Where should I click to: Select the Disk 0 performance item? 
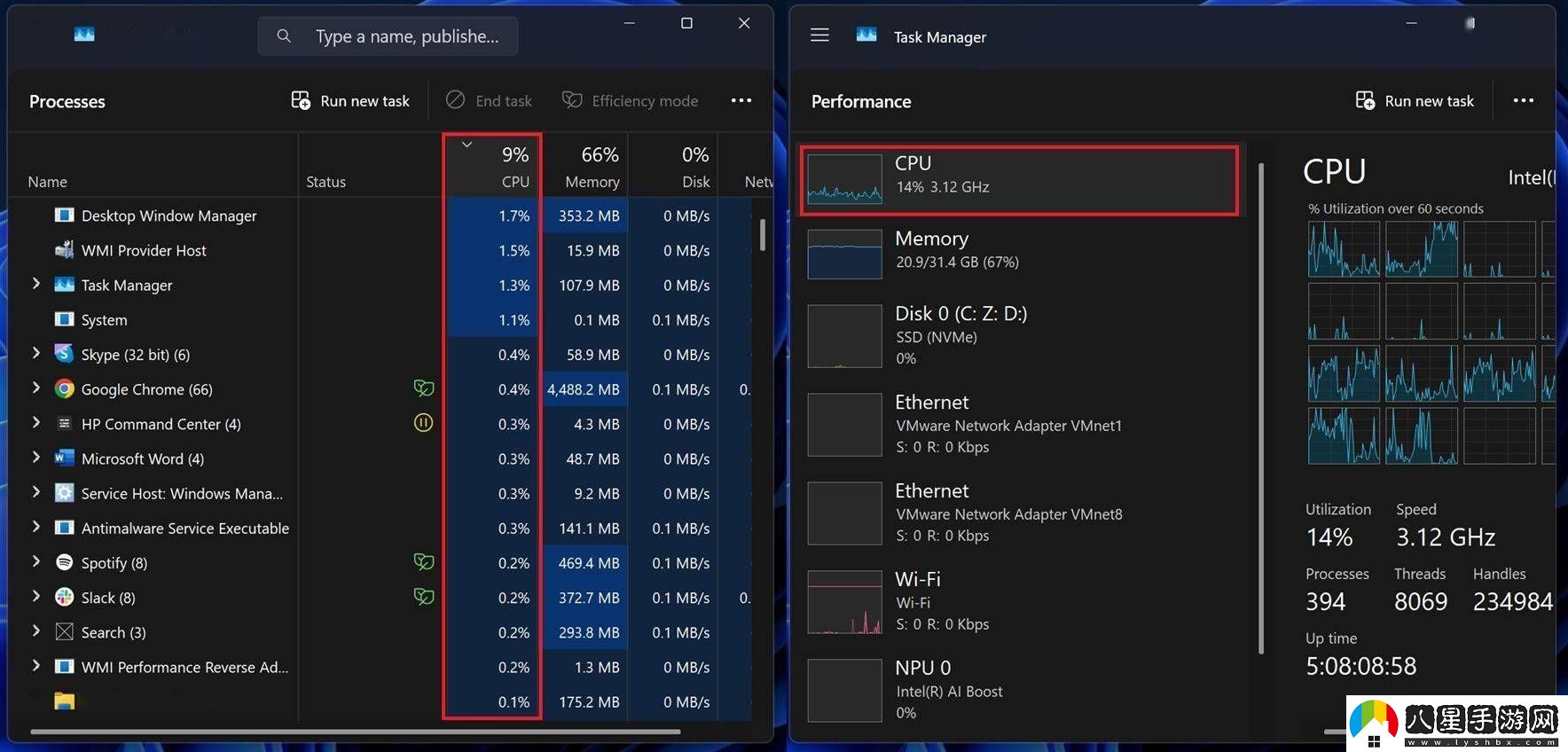(1019, 335)
